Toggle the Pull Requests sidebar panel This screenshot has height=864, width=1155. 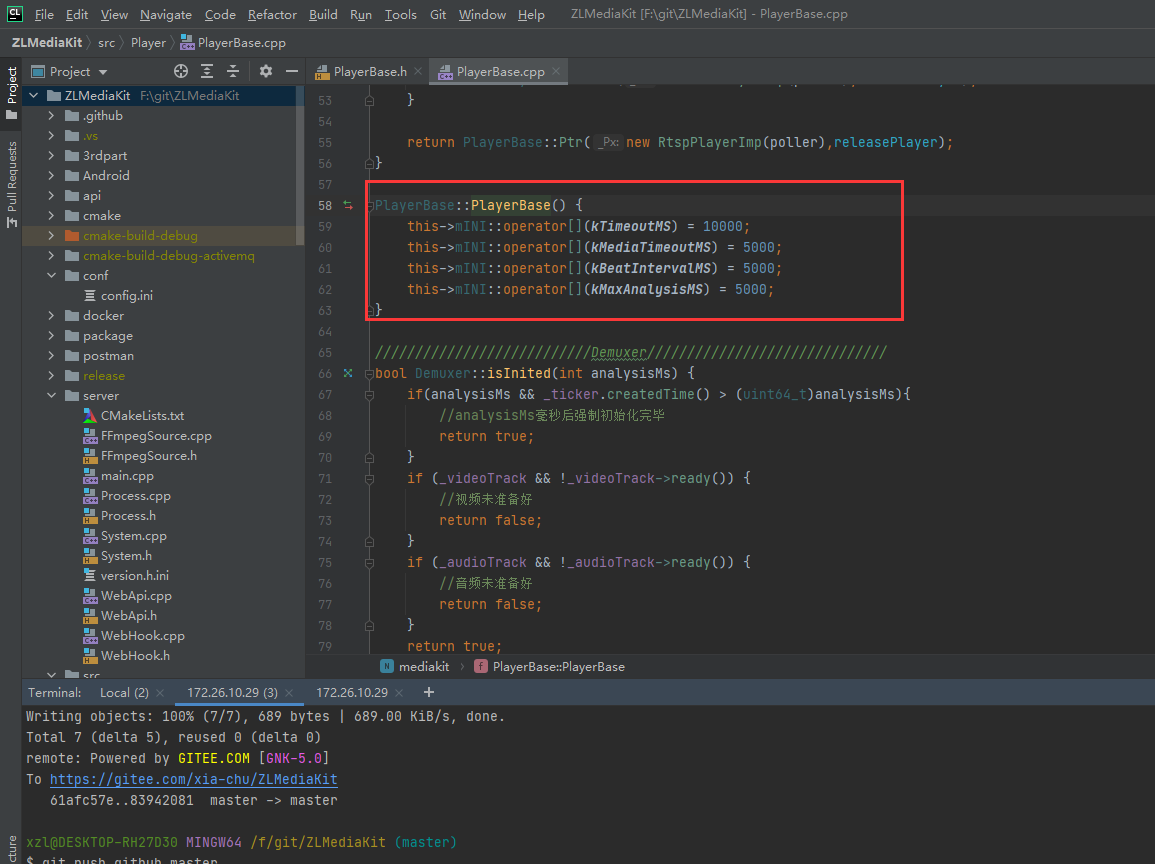coord(11,184)
